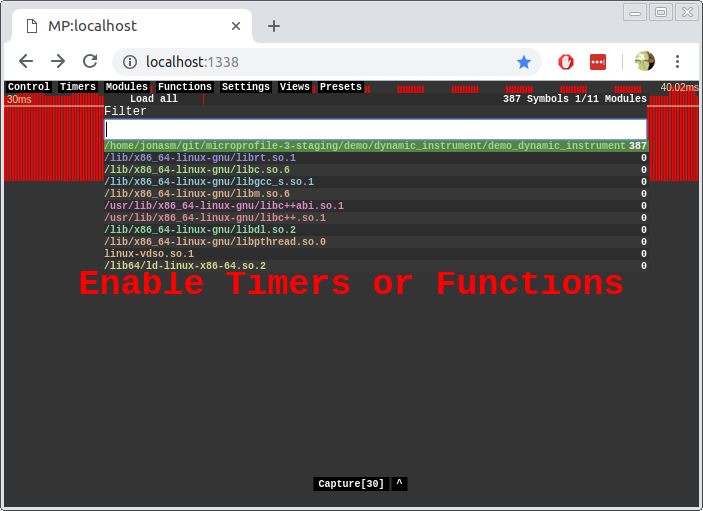The height and width of the screenshot is (511, 703).
Task: Open the red password manager extension
Action: pyautogui.click(x=598, y=62)
